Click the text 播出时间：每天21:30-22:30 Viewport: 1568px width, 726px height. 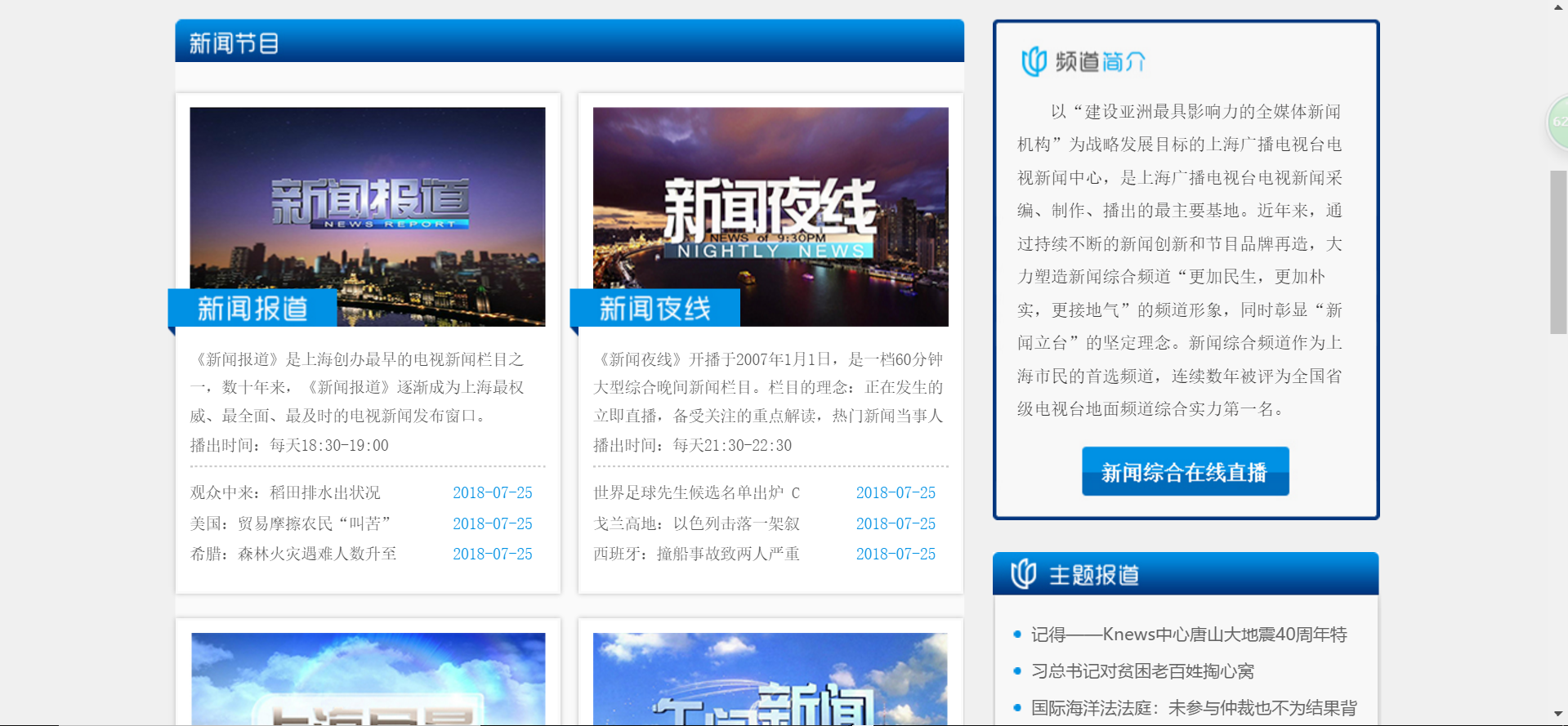693,445
